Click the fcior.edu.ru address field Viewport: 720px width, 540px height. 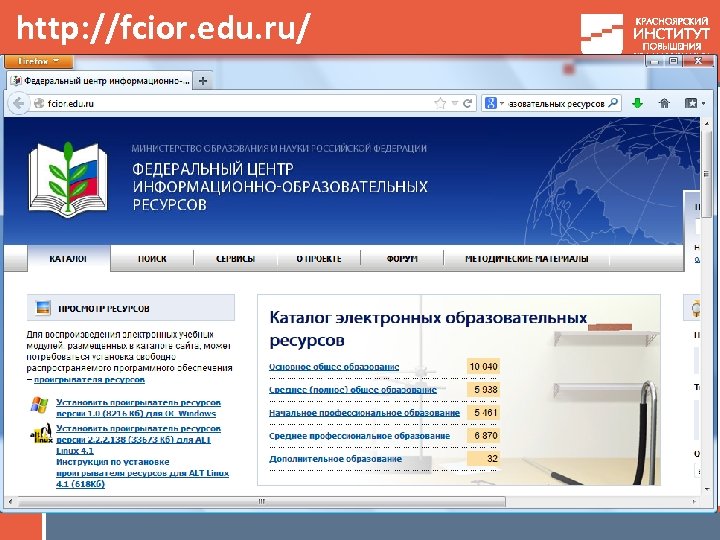[x=239, y=104]
